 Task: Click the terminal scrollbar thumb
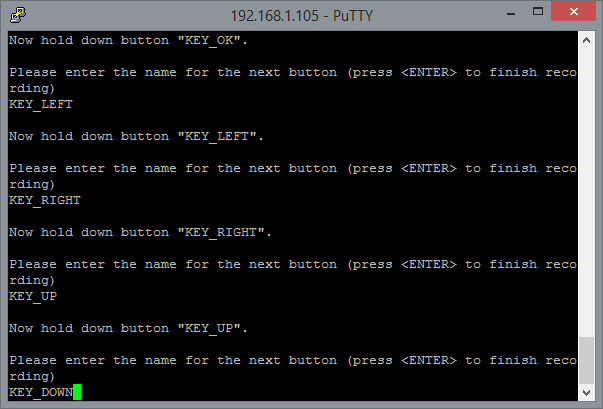tap(586, 360)
